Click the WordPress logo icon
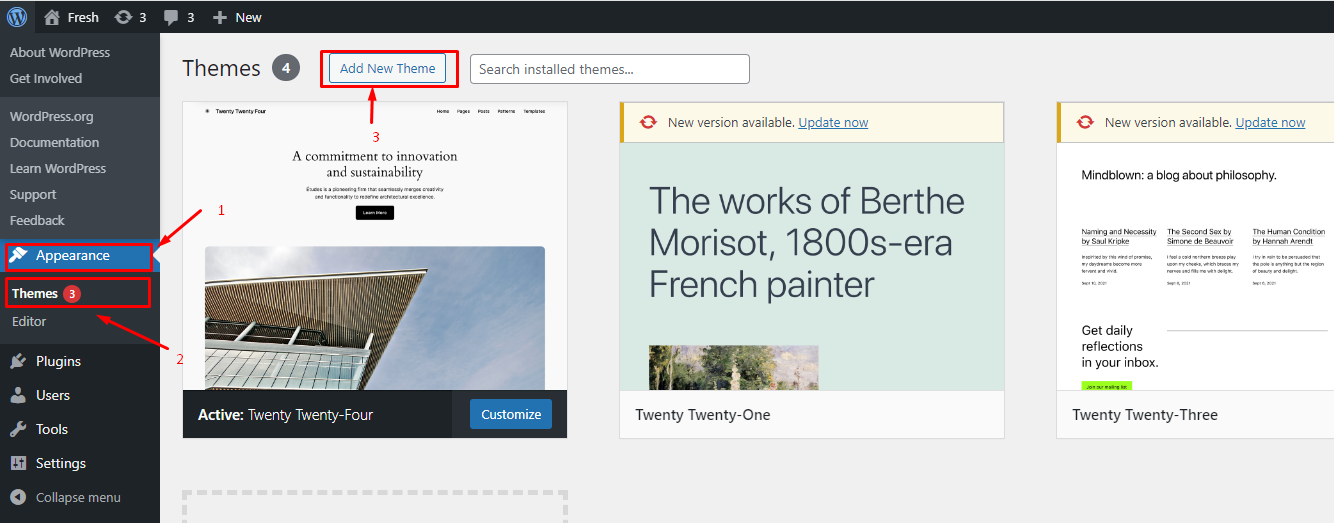This screenshot has width=1334, height=523. tap(17, 17)
